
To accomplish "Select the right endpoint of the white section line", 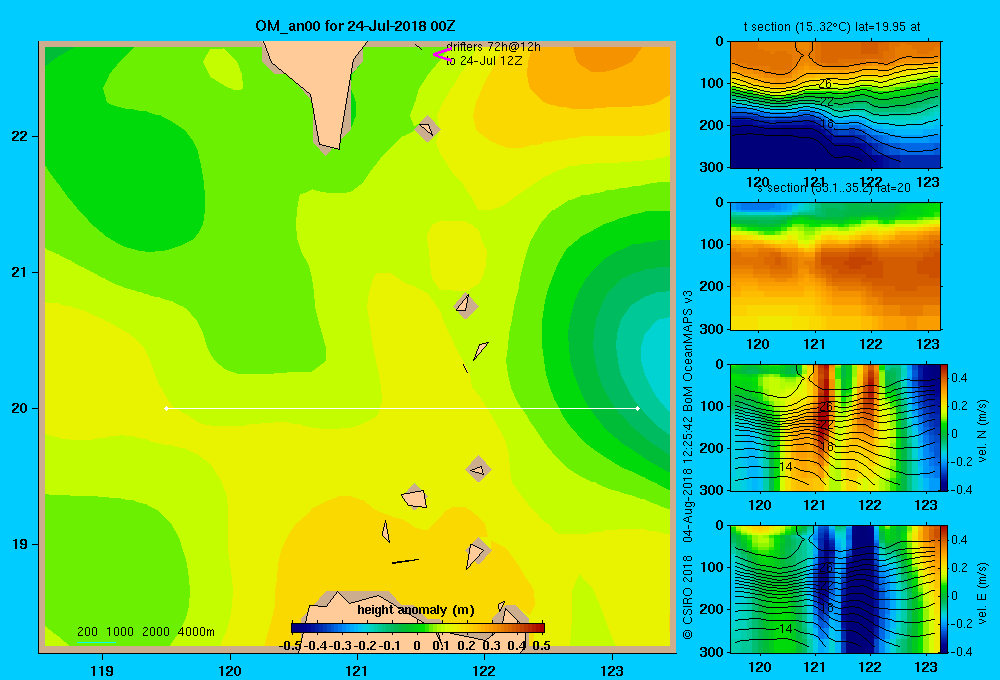I will coord(638,408).
